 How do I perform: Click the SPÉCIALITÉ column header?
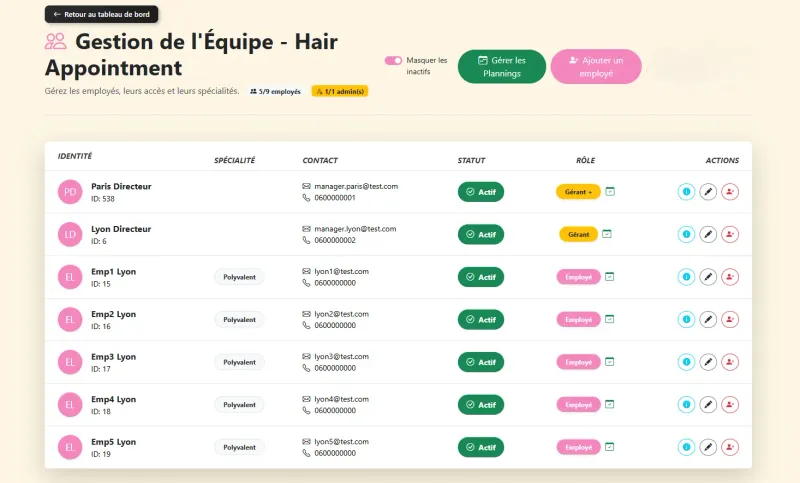point(234,160)
